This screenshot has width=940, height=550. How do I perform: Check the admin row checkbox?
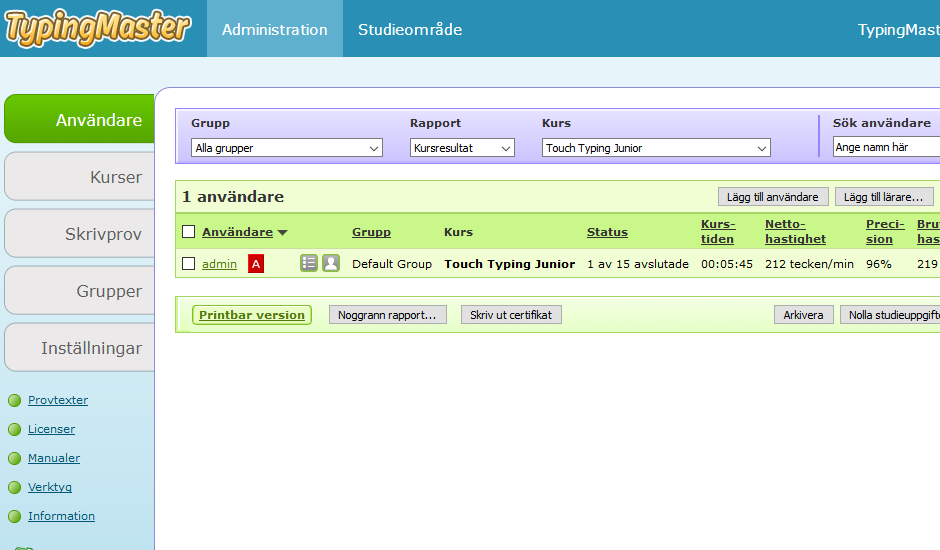tap(188, 263)
